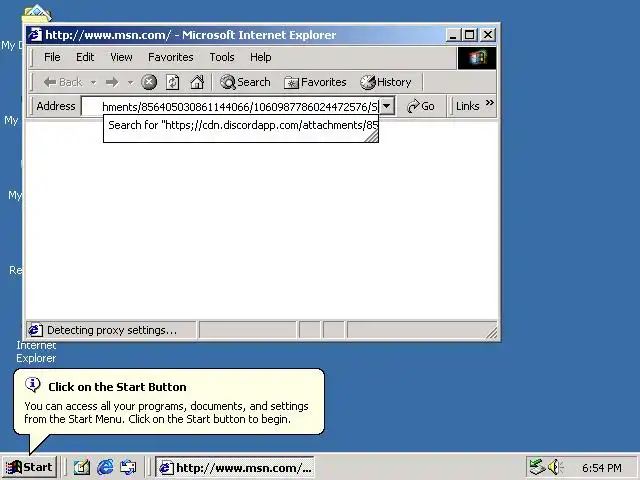Click the Forward arrow button
640x480 pixels.
(112, 82)
